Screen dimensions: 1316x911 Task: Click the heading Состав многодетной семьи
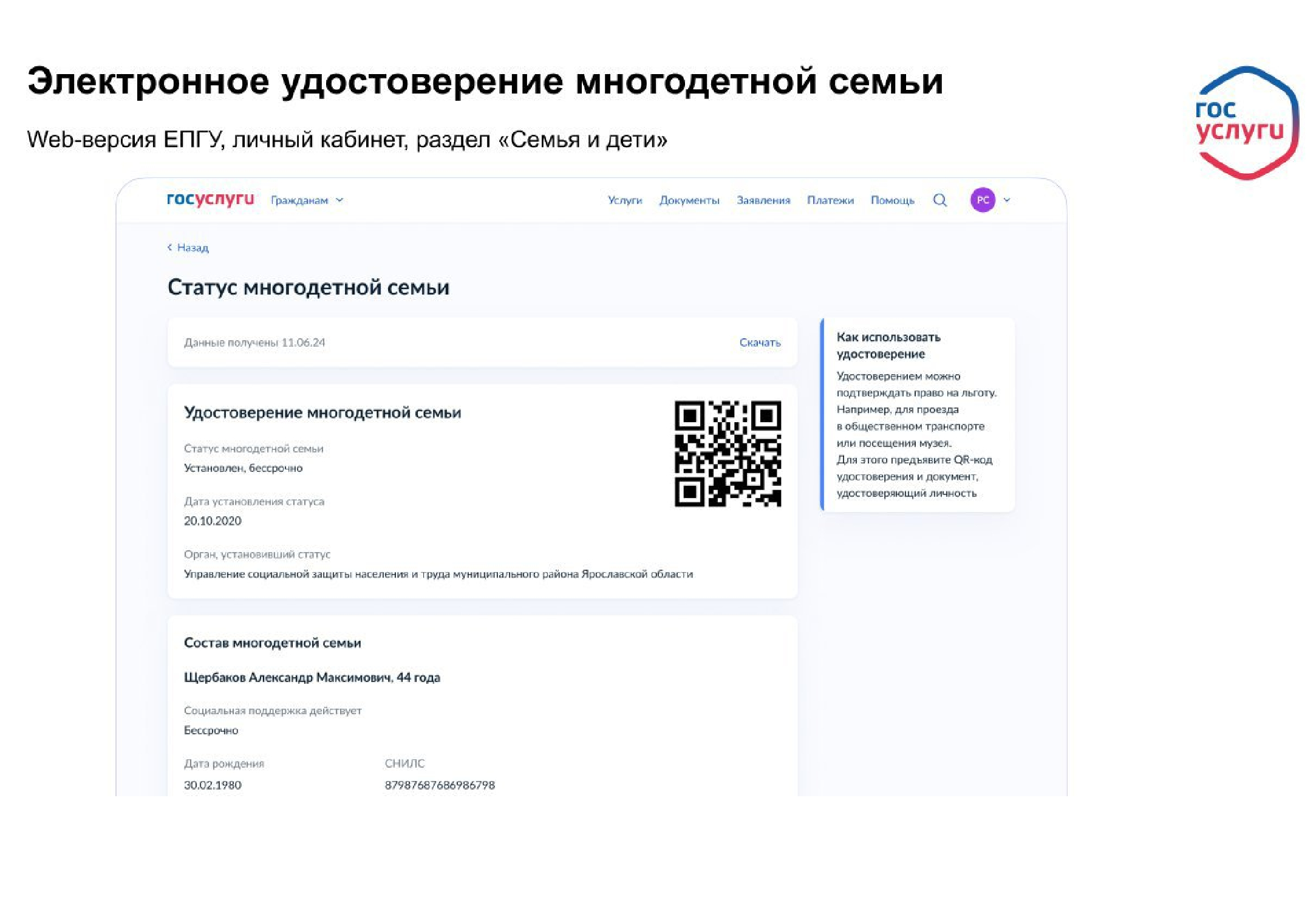click(x=273, y=643)
